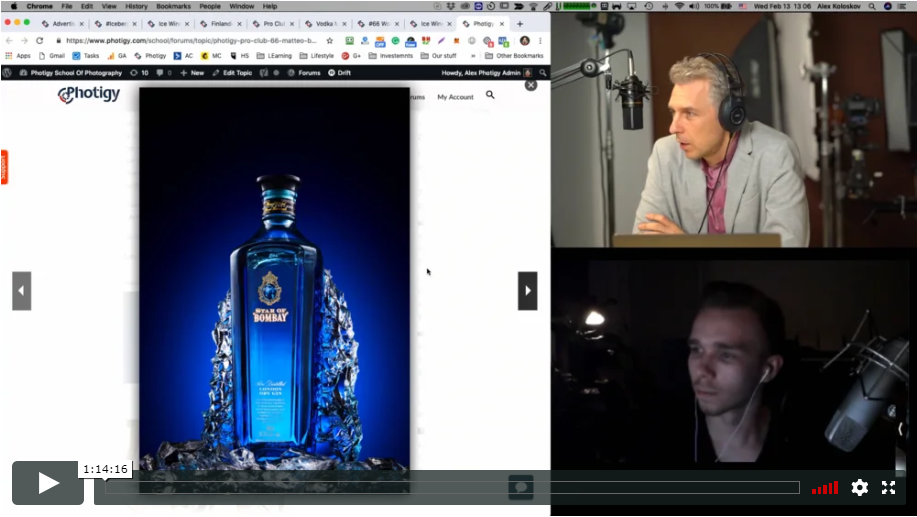The image size is (917, 517).
Task: Expand the Investemnts bookmark folder
Action: [x=391, y=56]
